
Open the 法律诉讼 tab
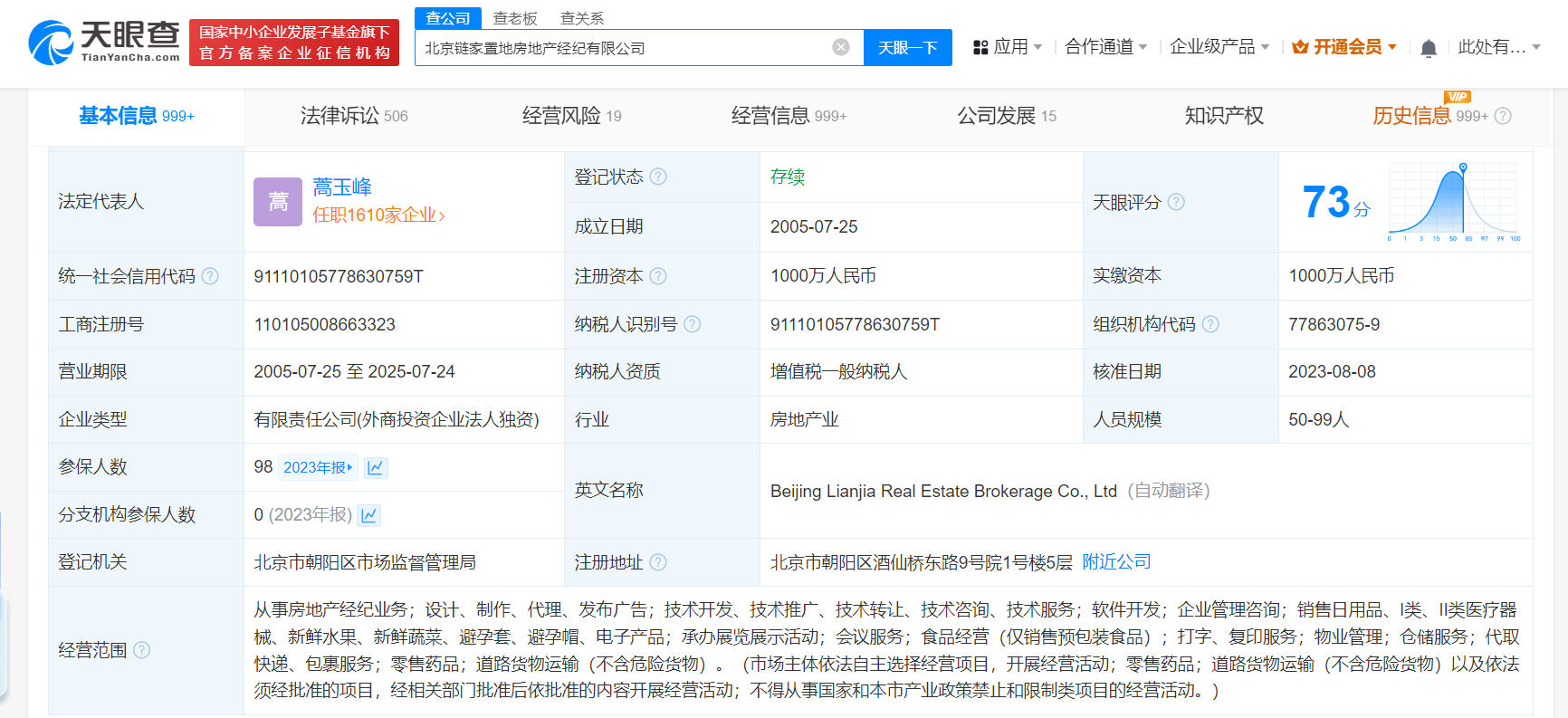coord(354,116)
